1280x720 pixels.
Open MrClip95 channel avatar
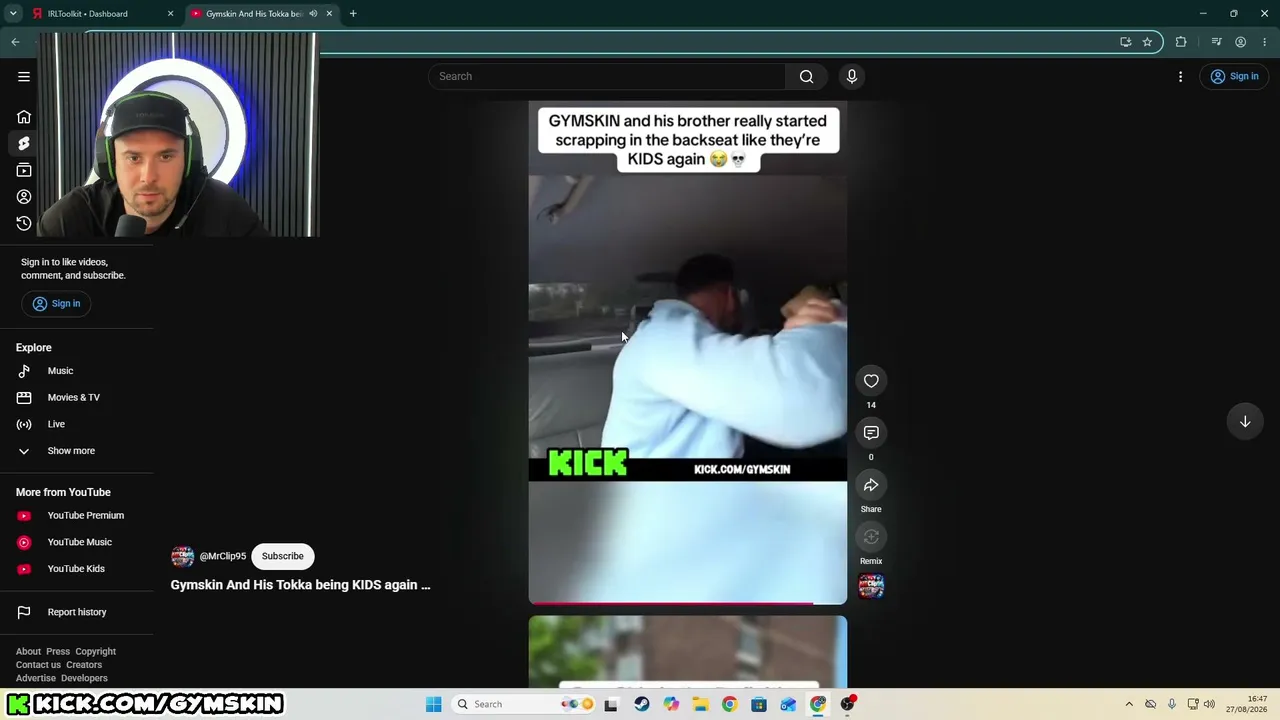[x=182, y=557]
